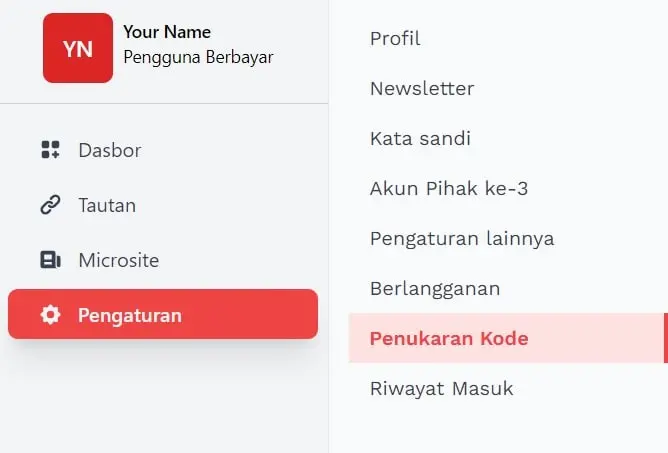Click the Microsite icon in sidebar
The width and height of the screenshot is (668, 453).
tap(50, 261)
